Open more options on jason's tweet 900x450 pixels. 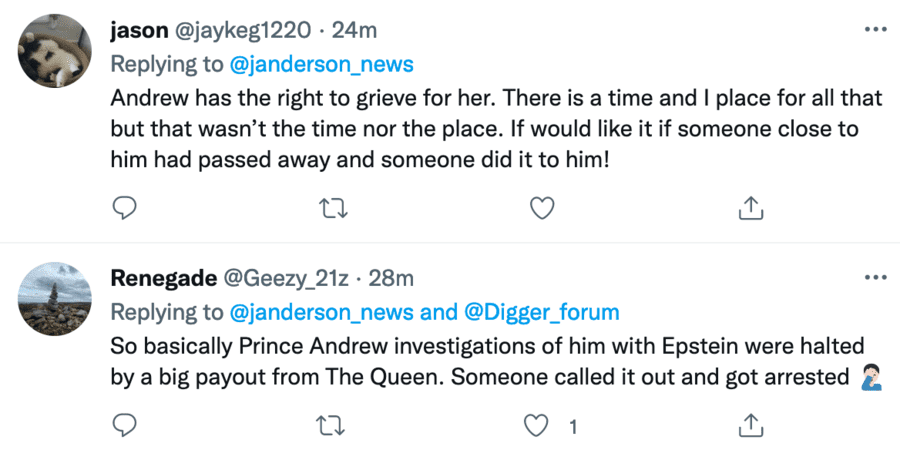coord(875,30)
